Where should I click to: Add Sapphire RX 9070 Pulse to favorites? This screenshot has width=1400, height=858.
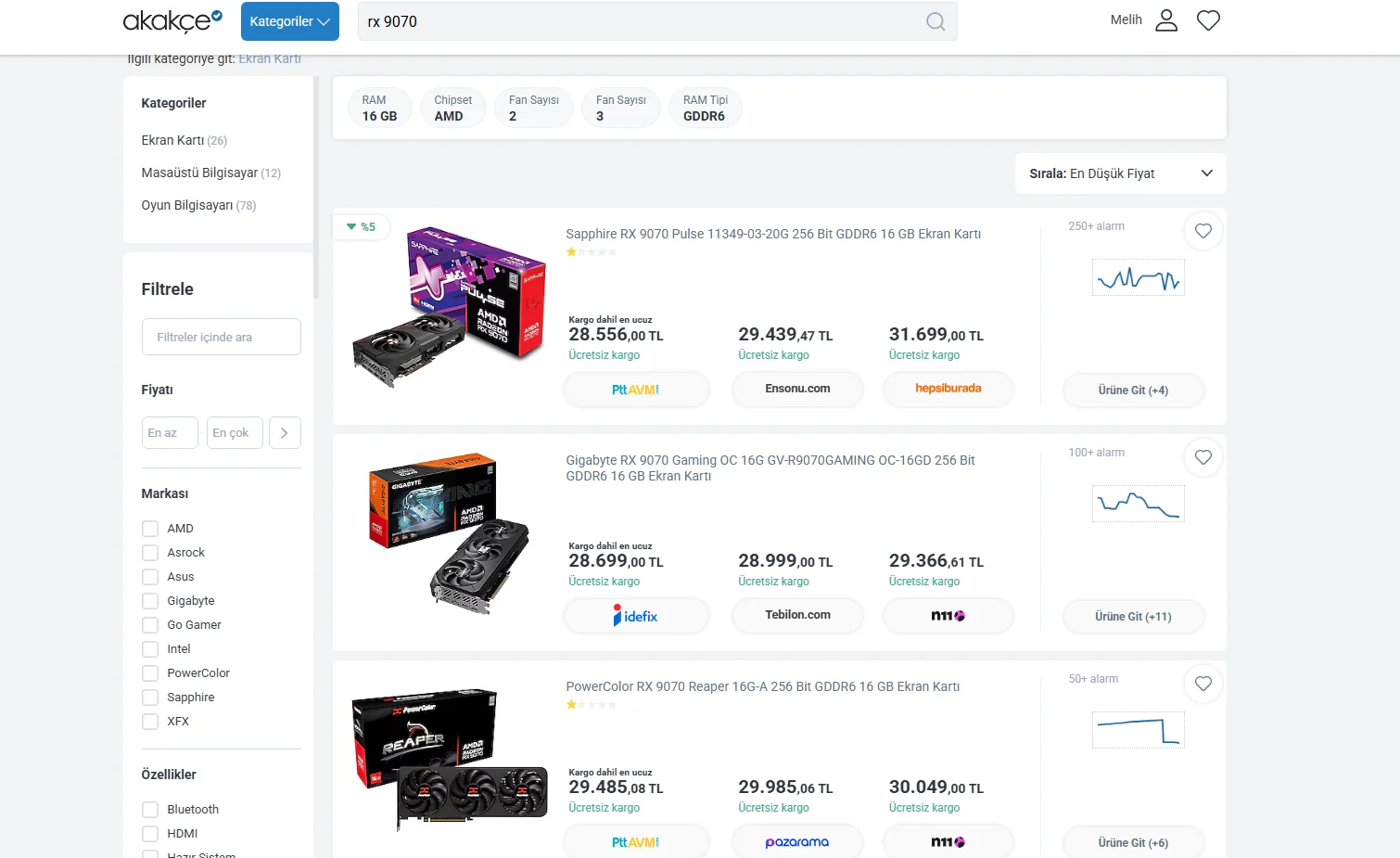(1203, 231)
